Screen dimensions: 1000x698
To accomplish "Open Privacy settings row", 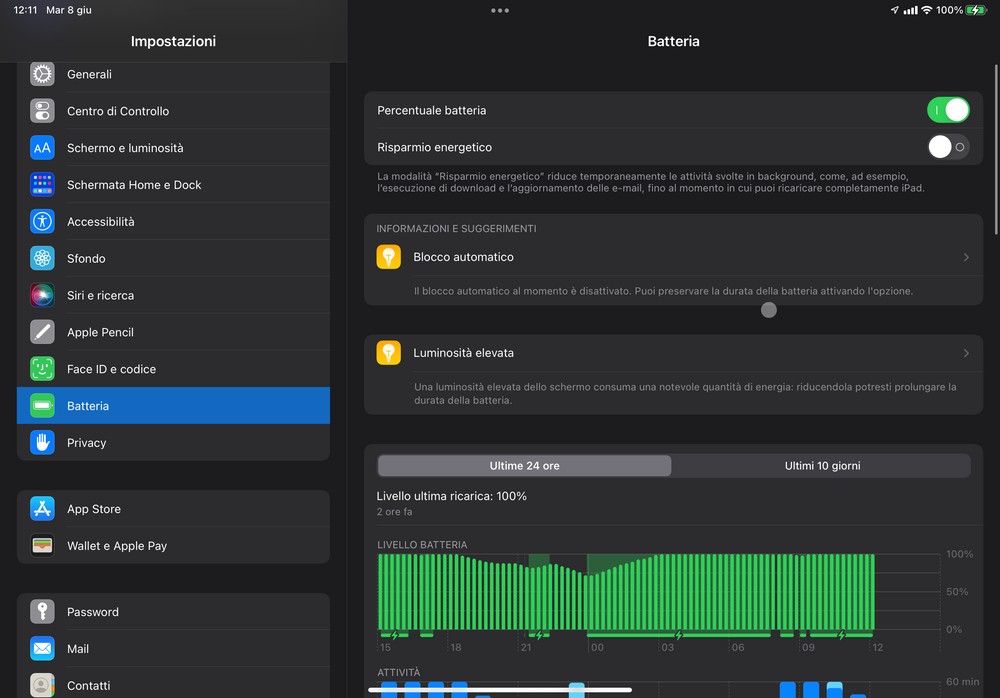I will click(x=173, y=443).
